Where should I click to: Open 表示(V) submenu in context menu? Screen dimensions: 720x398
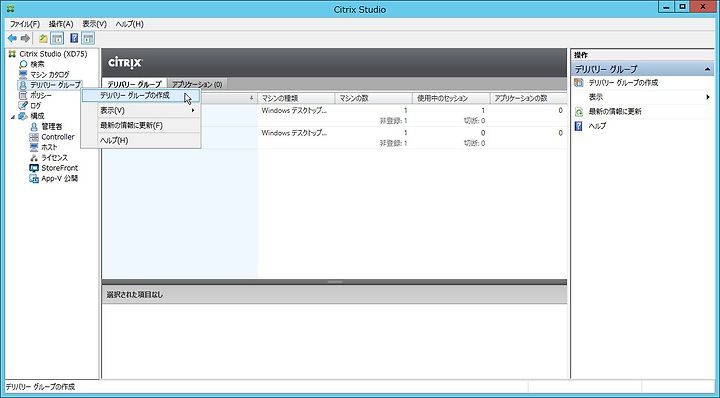coord(141,110)
